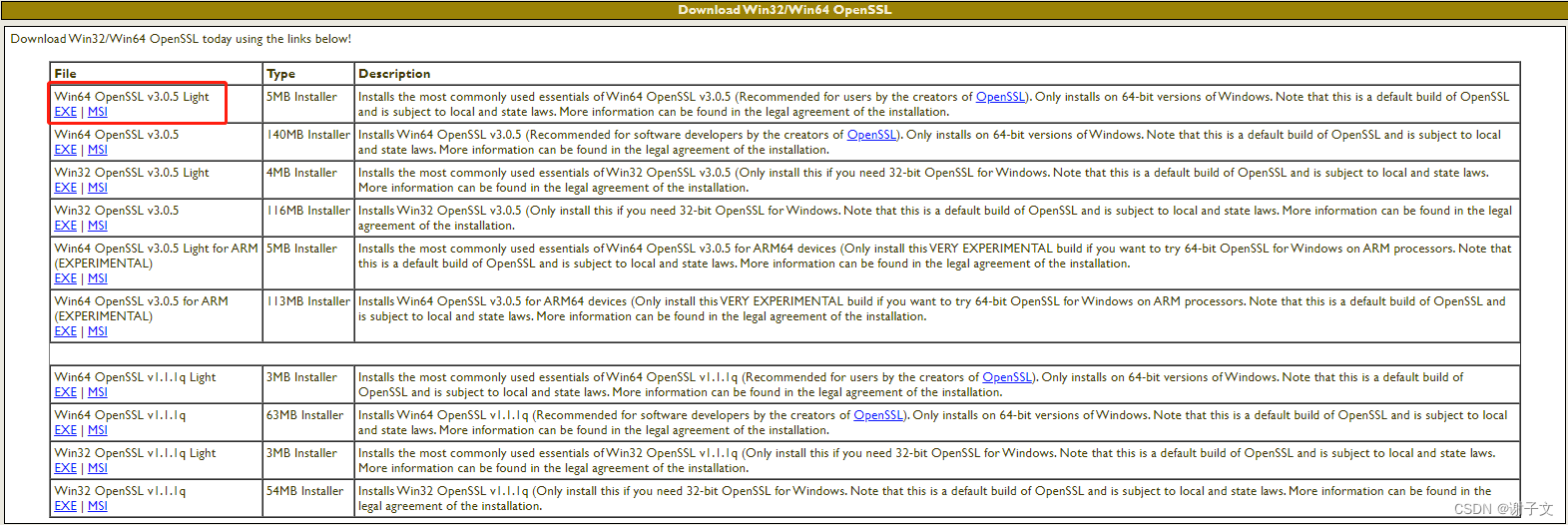This screenshot has height=525, width=1568.
Task: Click the 'Win32 OpenSSL v1.1.1q Light' file name
Action: 135,453
